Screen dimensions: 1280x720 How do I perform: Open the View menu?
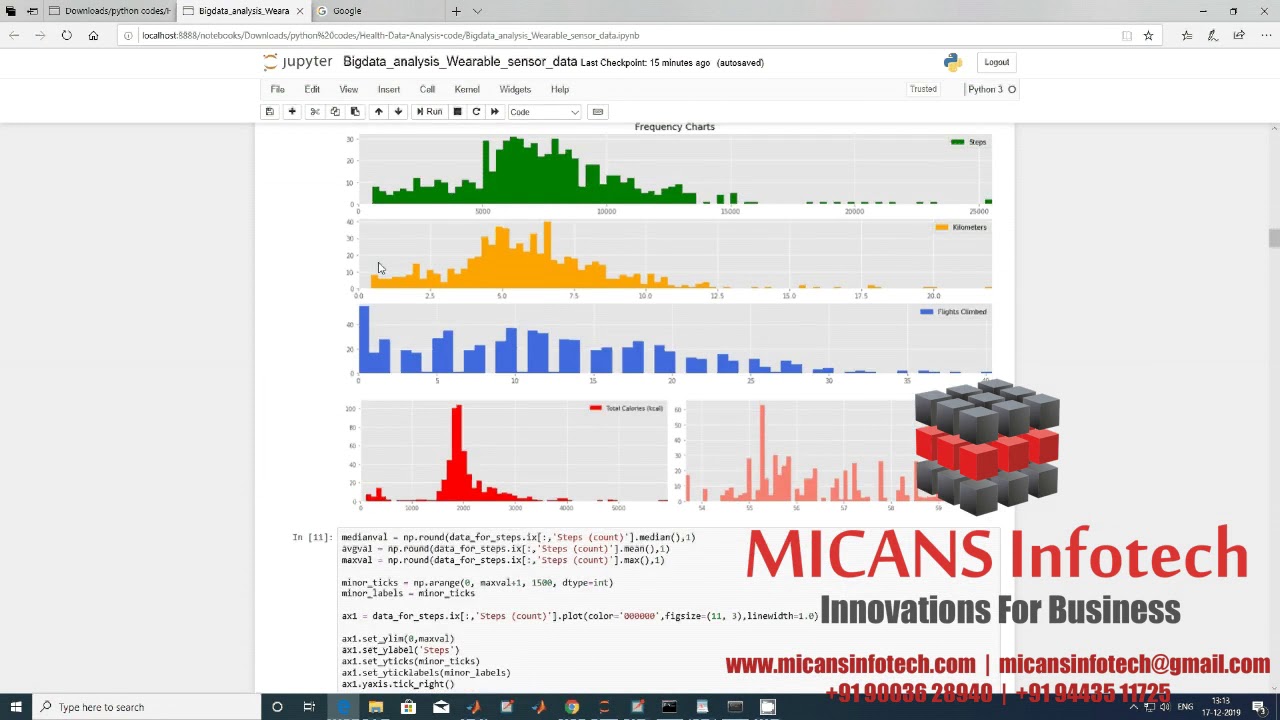coord(348,89)
